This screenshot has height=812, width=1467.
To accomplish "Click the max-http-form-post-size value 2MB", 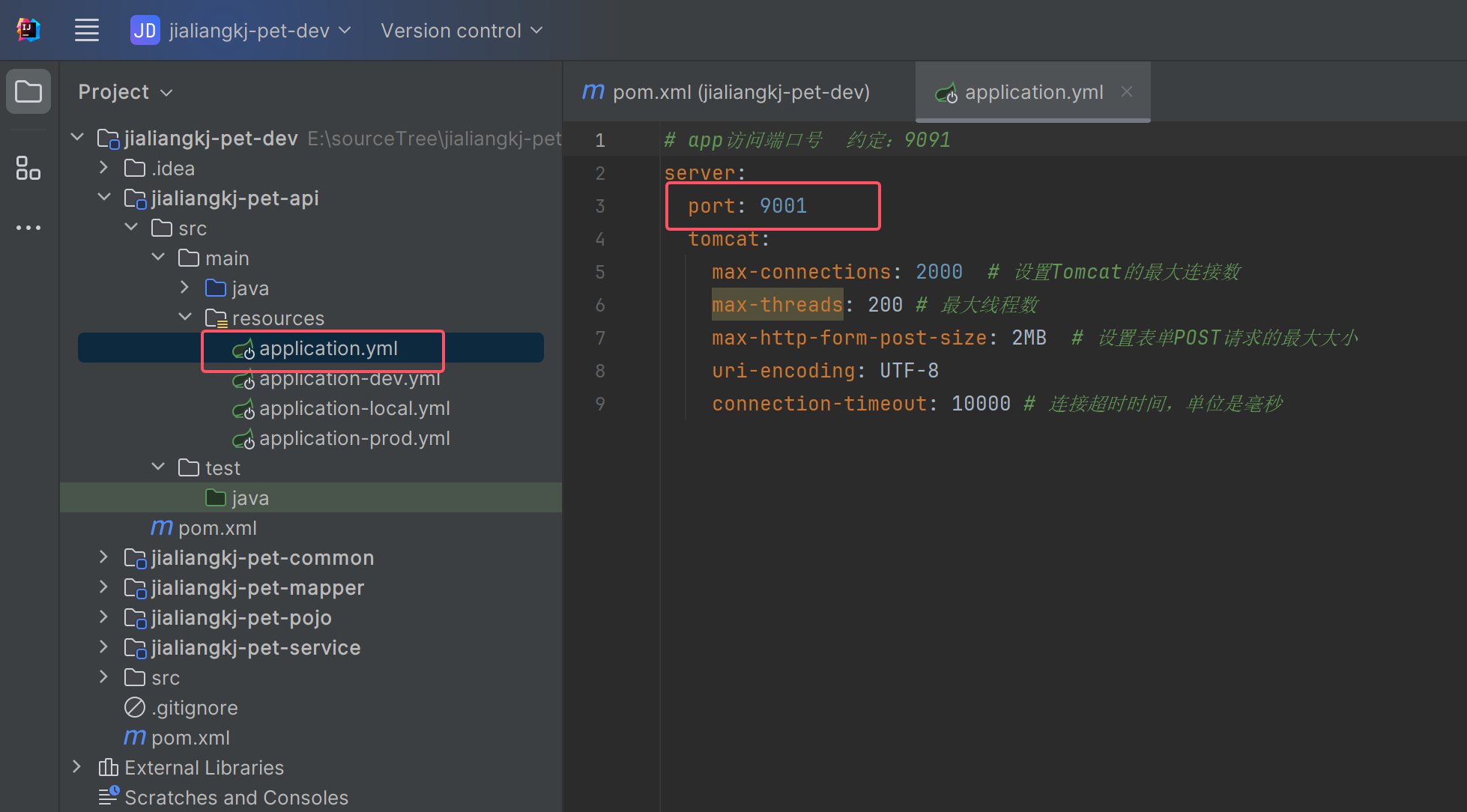I will pos(1029,338).
